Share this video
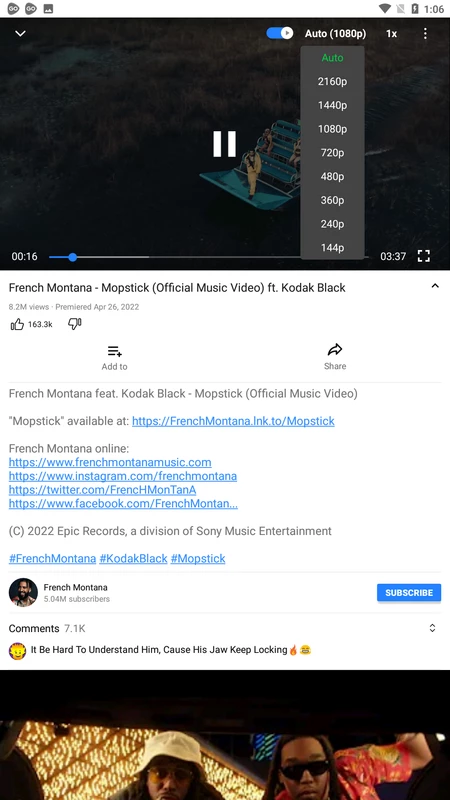Screen dimensions: 450x800 click(x=335, y=350)
